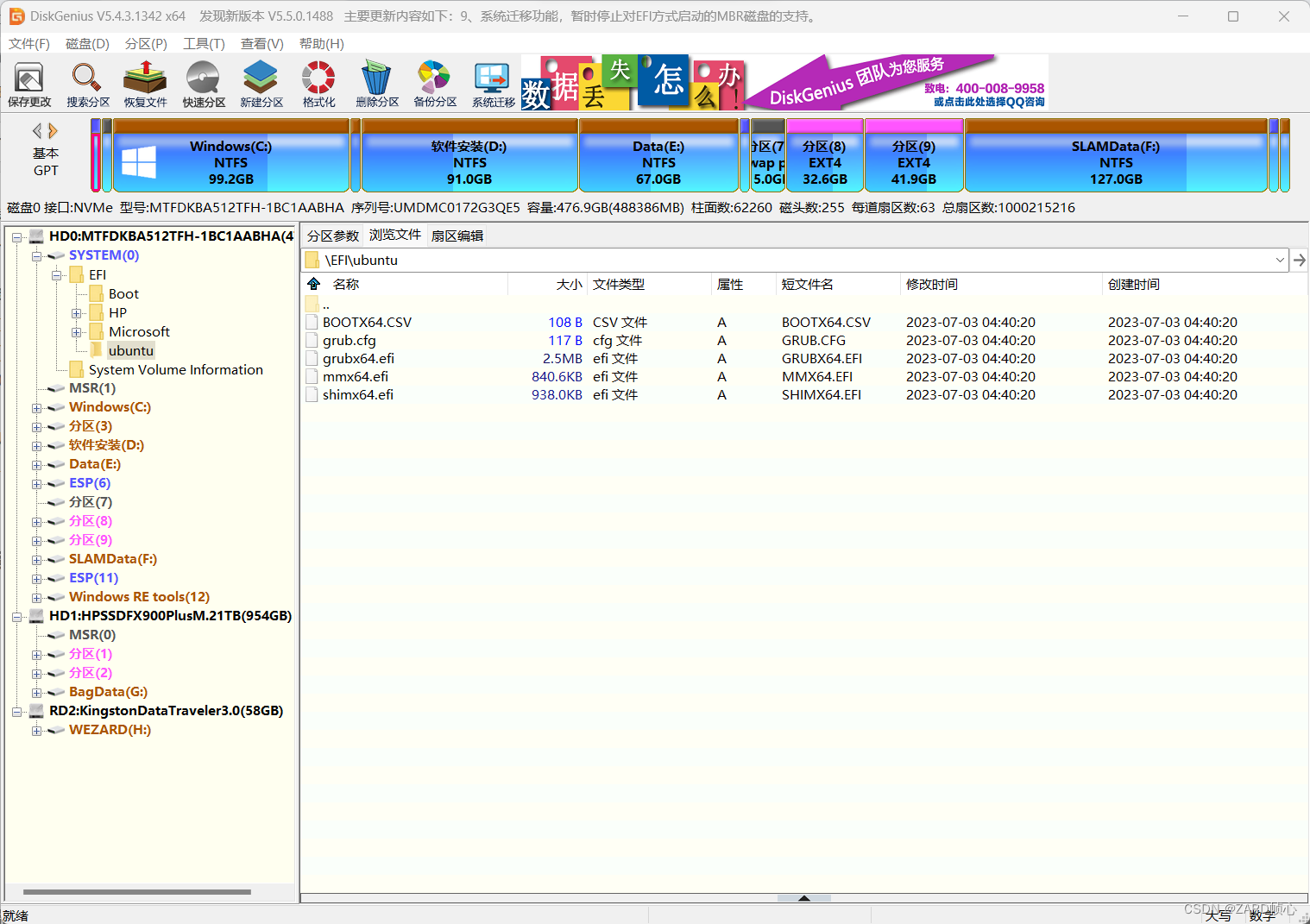Select BOOTX64.CSV file in the list
Viewport: 1310px width, 924px height.
pyautogui.click(x=367, y=322)
